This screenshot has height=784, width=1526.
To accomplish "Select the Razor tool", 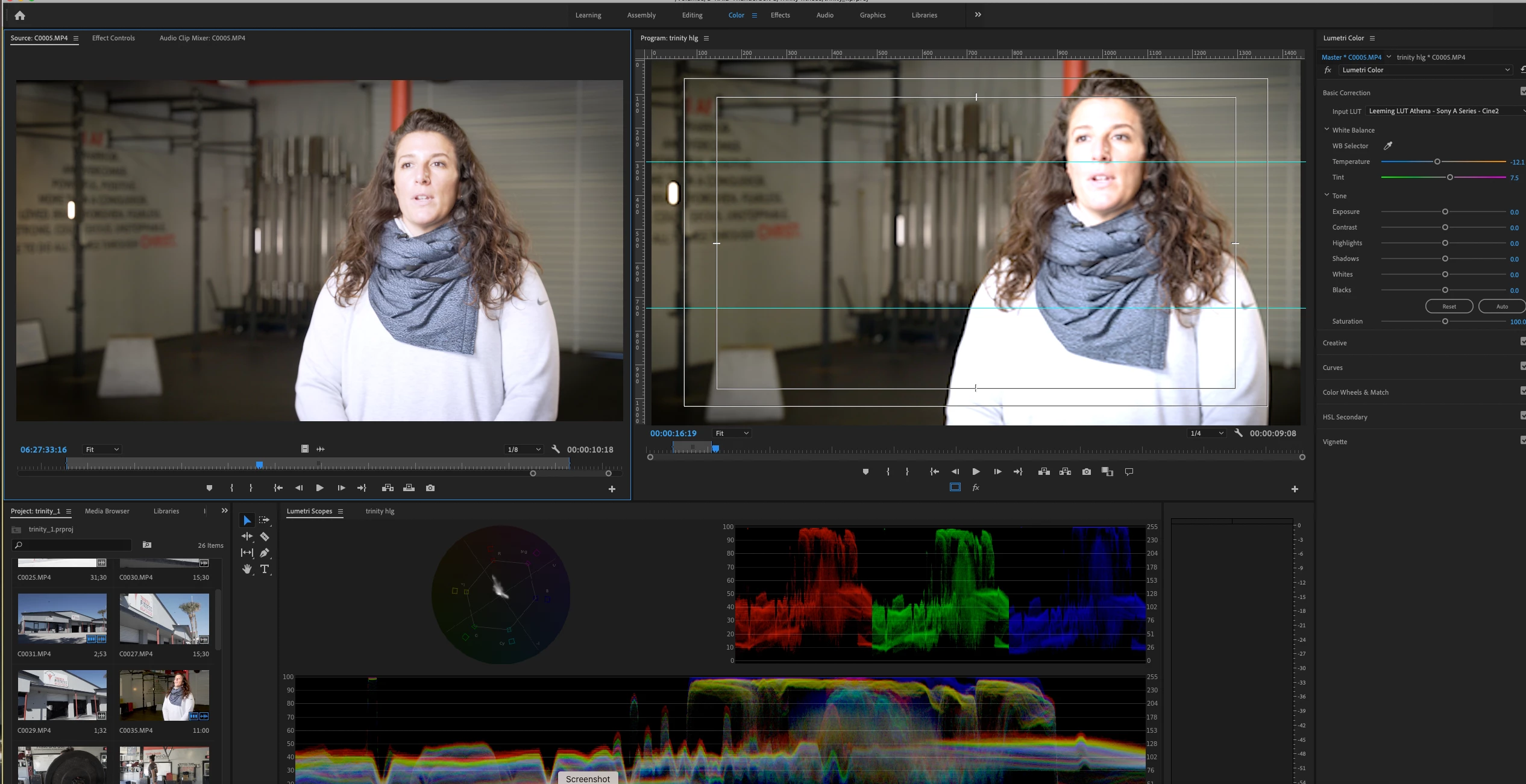I will coord(265,536).
